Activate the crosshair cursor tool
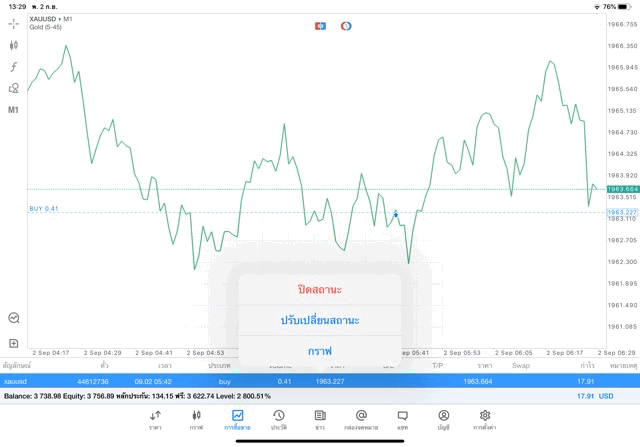 tap(14, 23)
